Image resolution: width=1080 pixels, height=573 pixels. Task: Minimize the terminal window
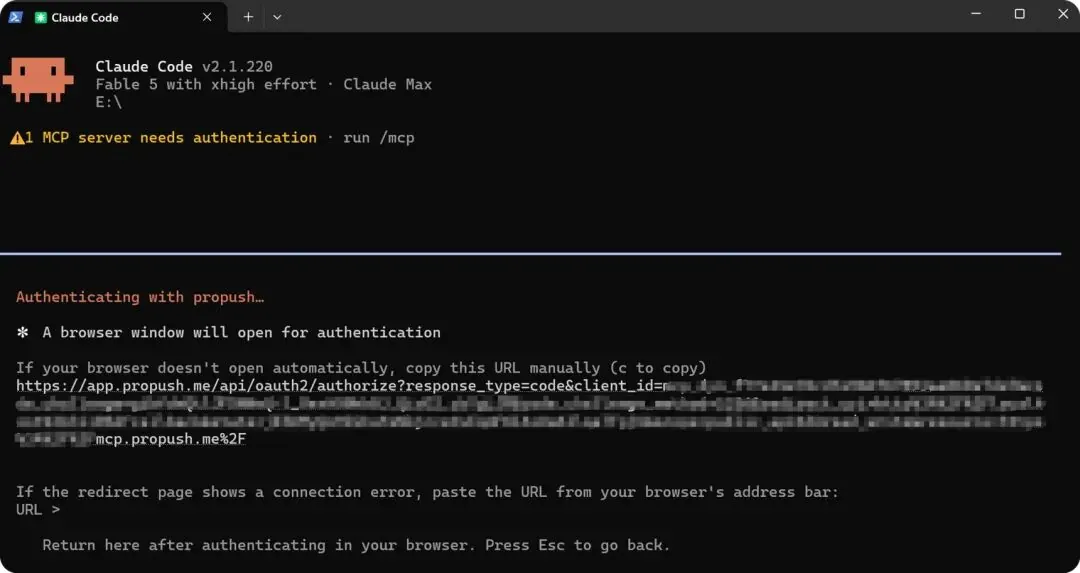coord(976,14)
